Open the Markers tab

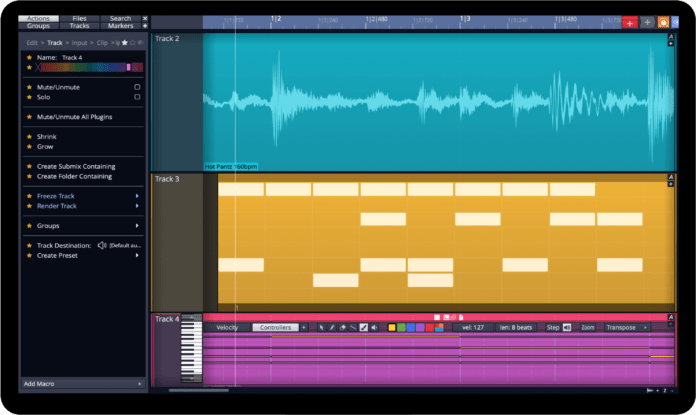tap(120, 26)
